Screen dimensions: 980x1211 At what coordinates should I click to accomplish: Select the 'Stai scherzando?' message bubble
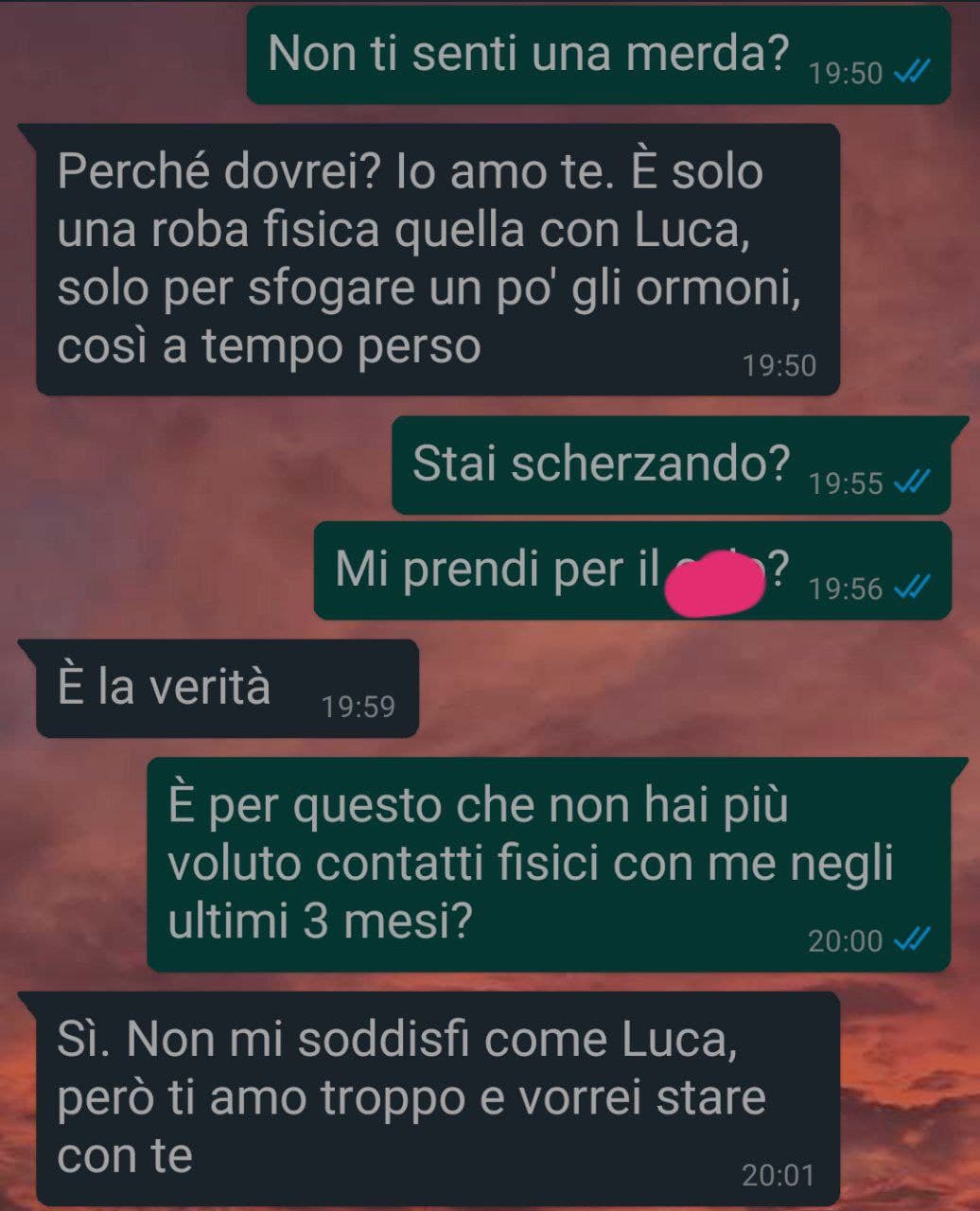[x=671, y=465]
